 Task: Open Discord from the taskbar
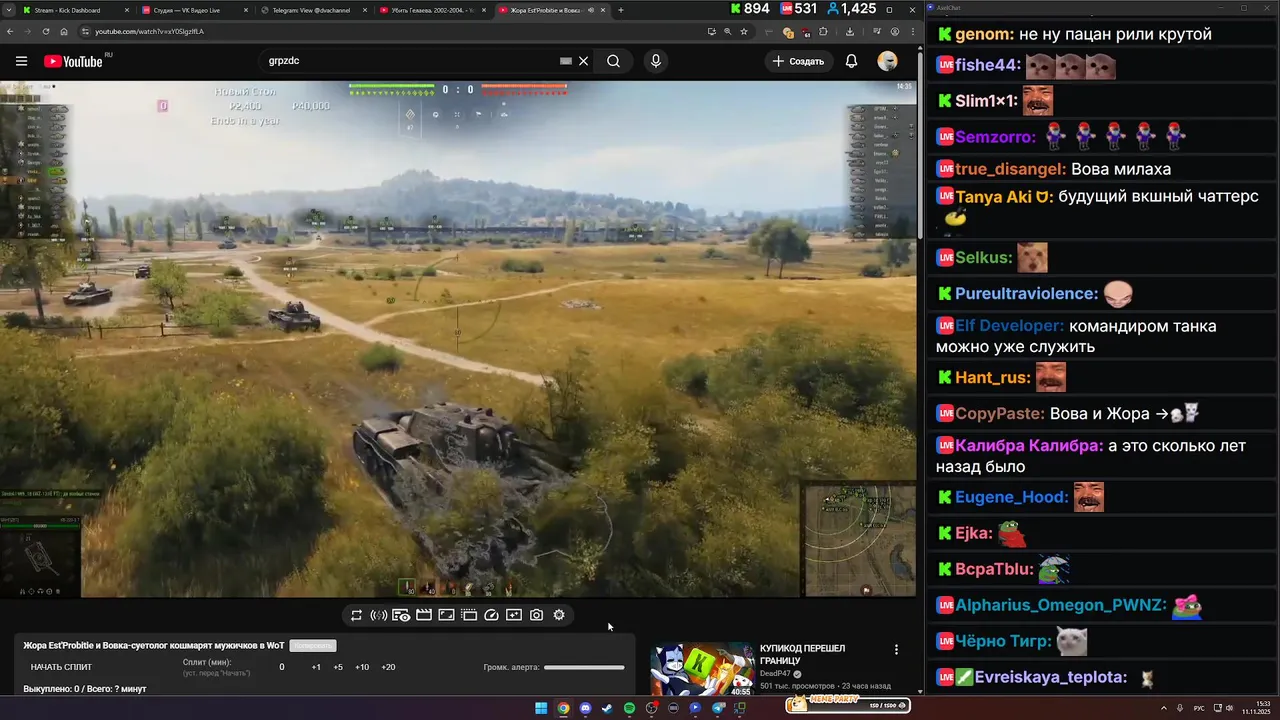tap(585, 708)
